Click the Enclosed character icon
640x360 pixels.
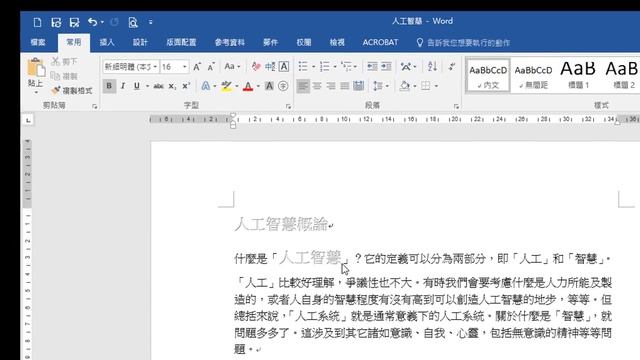point(283,86)
